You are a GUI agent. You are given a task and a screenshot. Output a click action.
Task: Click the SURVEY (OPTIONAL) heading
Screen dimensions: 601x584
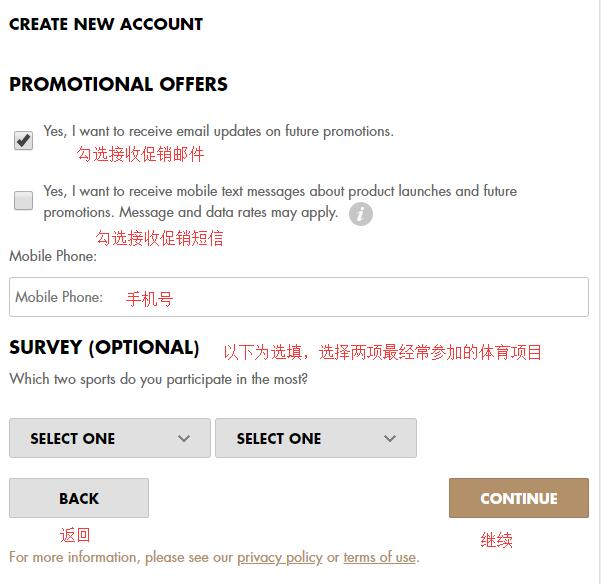pos(104,348)
